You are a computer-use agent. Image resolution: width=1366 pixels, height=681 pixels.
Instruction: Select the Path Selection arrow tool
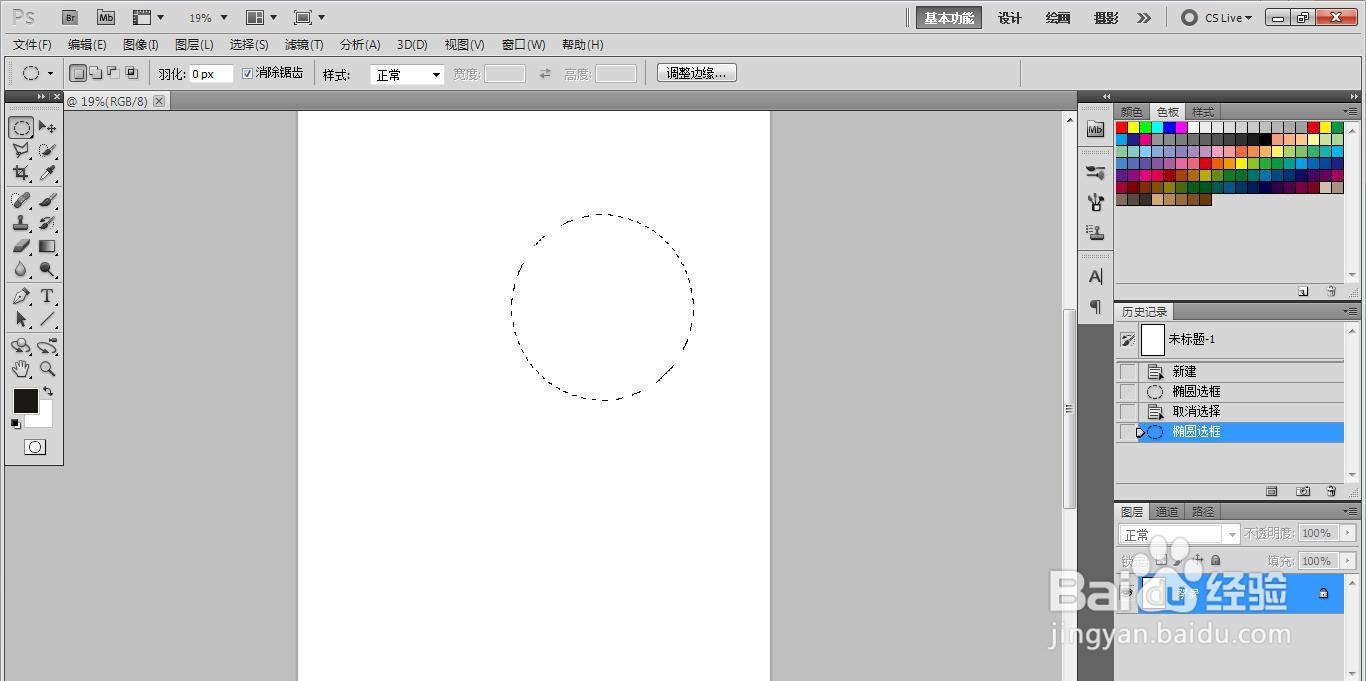click(x=21, y=320)
